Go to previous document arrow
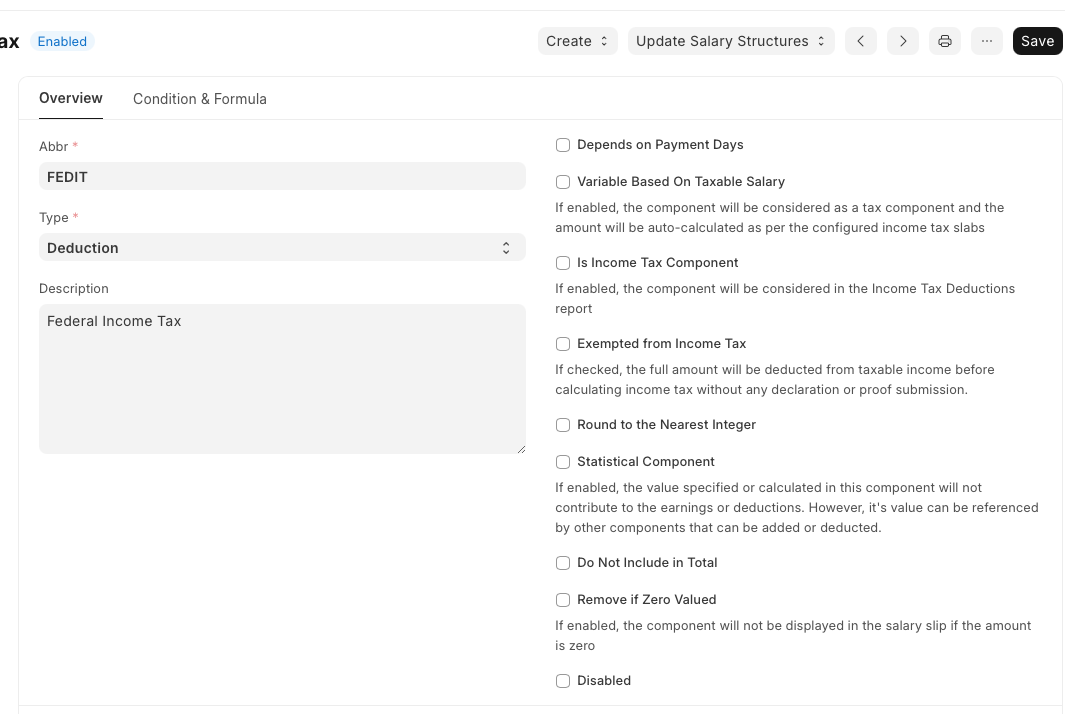Viewport: 1065px width, 714px height. (861, 41)
